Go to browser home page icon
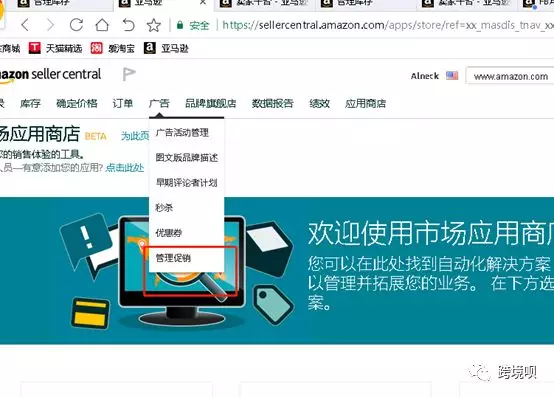 tap(102, 25)
